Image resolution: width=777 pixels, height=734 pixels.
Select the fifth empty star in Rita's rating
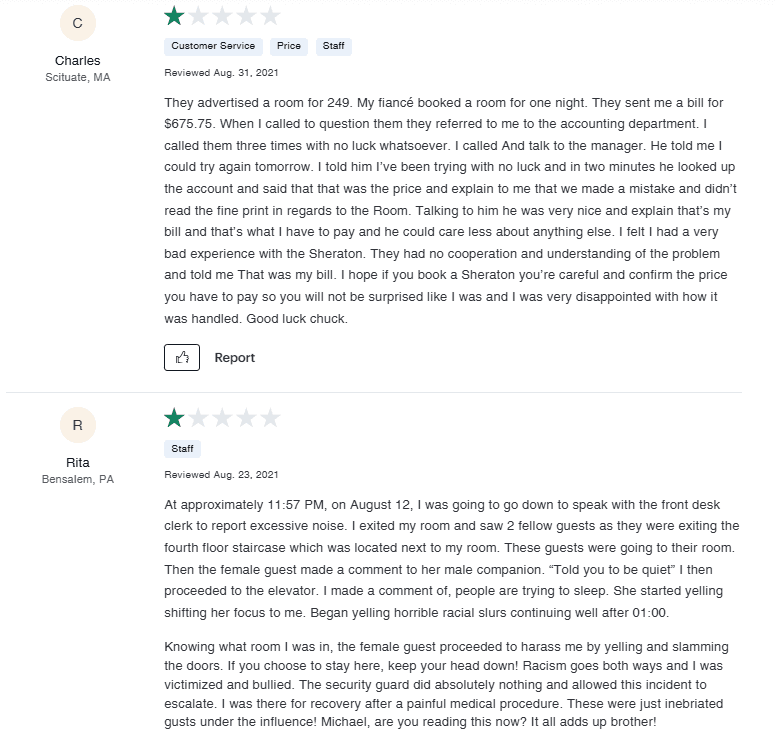[x=270, y=418]
